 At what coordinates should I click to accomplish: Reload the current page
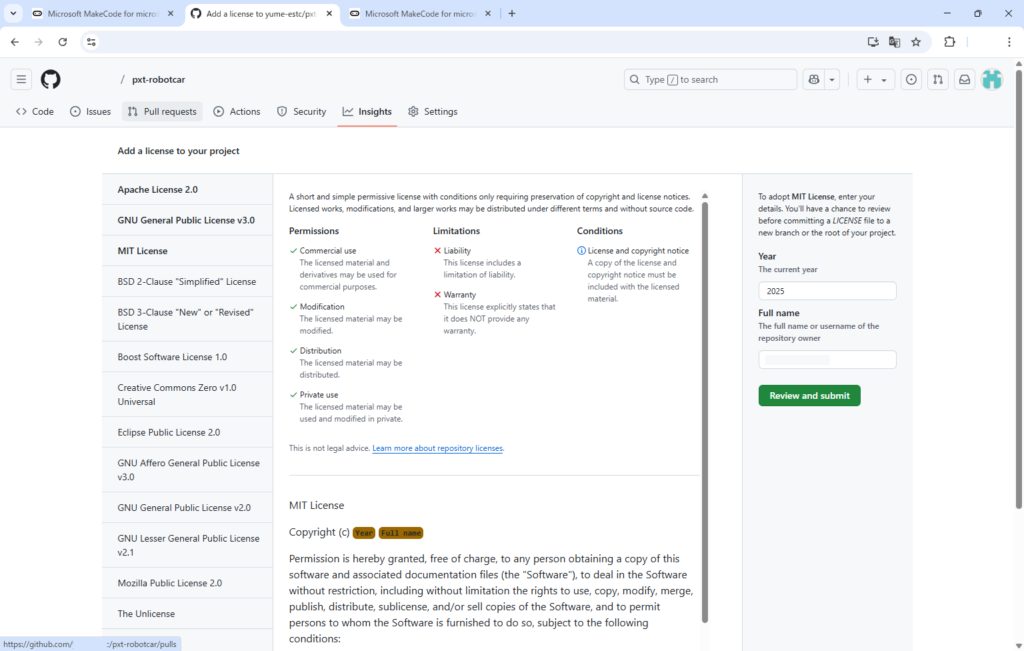click(x=63, y=42)
